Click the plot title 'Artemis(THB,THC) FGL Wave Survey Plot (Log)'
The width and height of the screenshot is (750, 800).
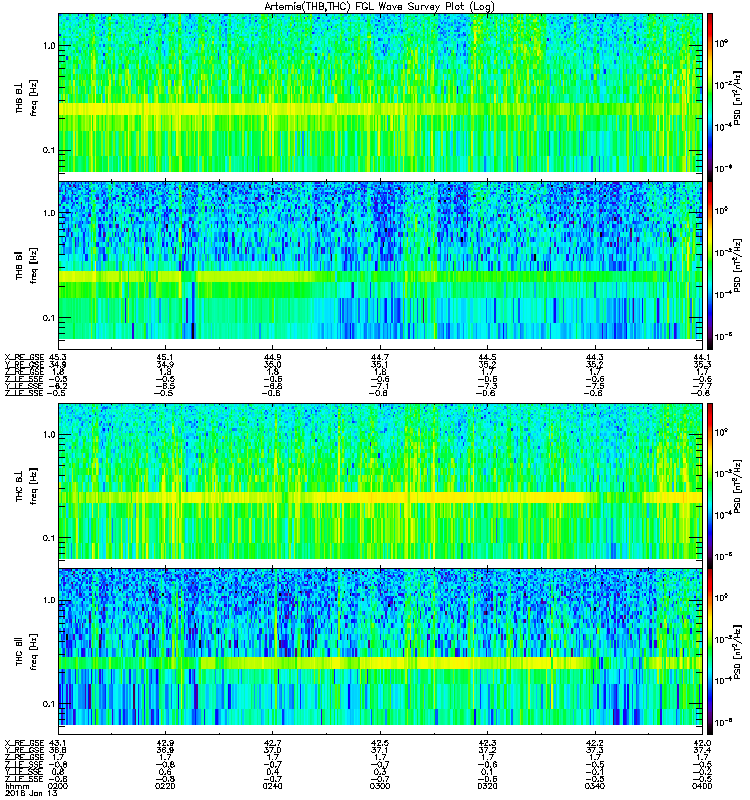point(379,7)
